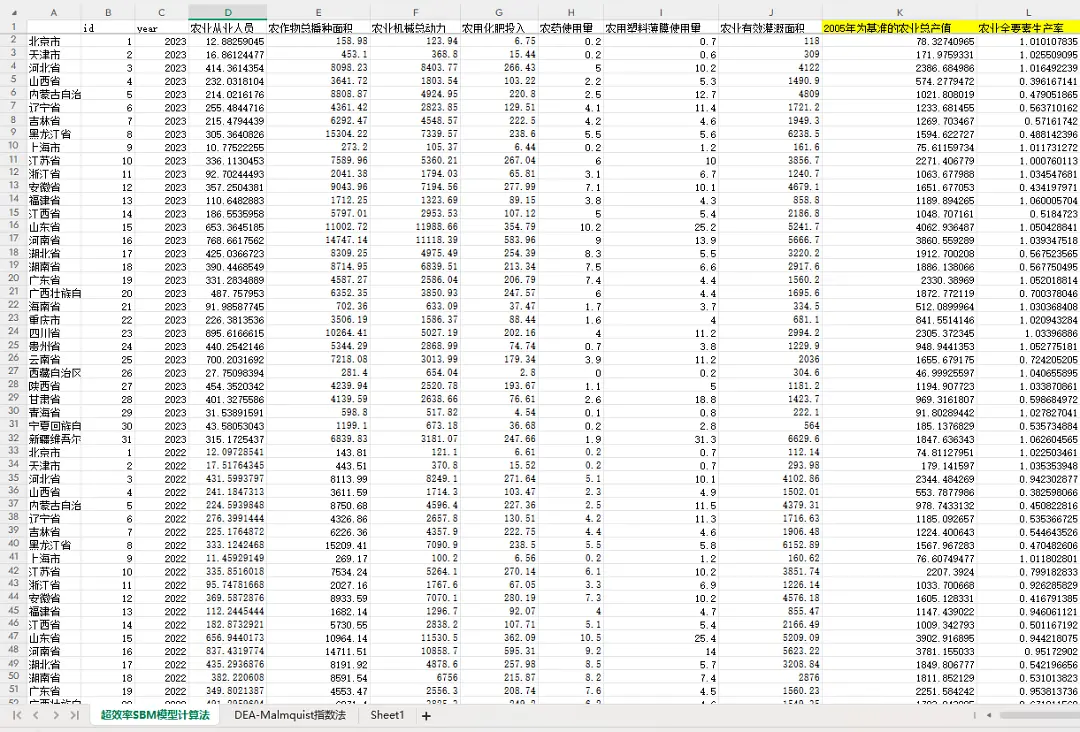
Task: Click the 农用化肥投入 header cell
Action: (499, 28)
